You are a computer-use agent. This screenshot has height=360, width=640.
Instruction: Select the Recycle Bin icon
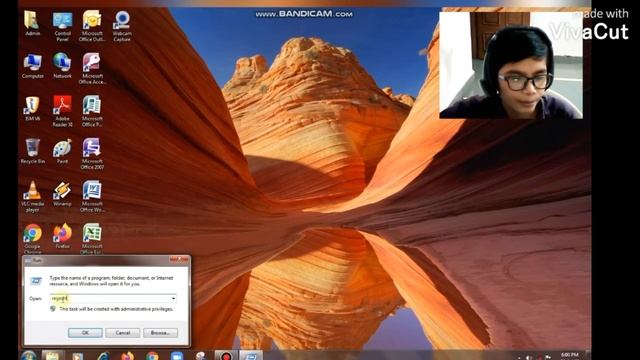[x=33, y=151]
